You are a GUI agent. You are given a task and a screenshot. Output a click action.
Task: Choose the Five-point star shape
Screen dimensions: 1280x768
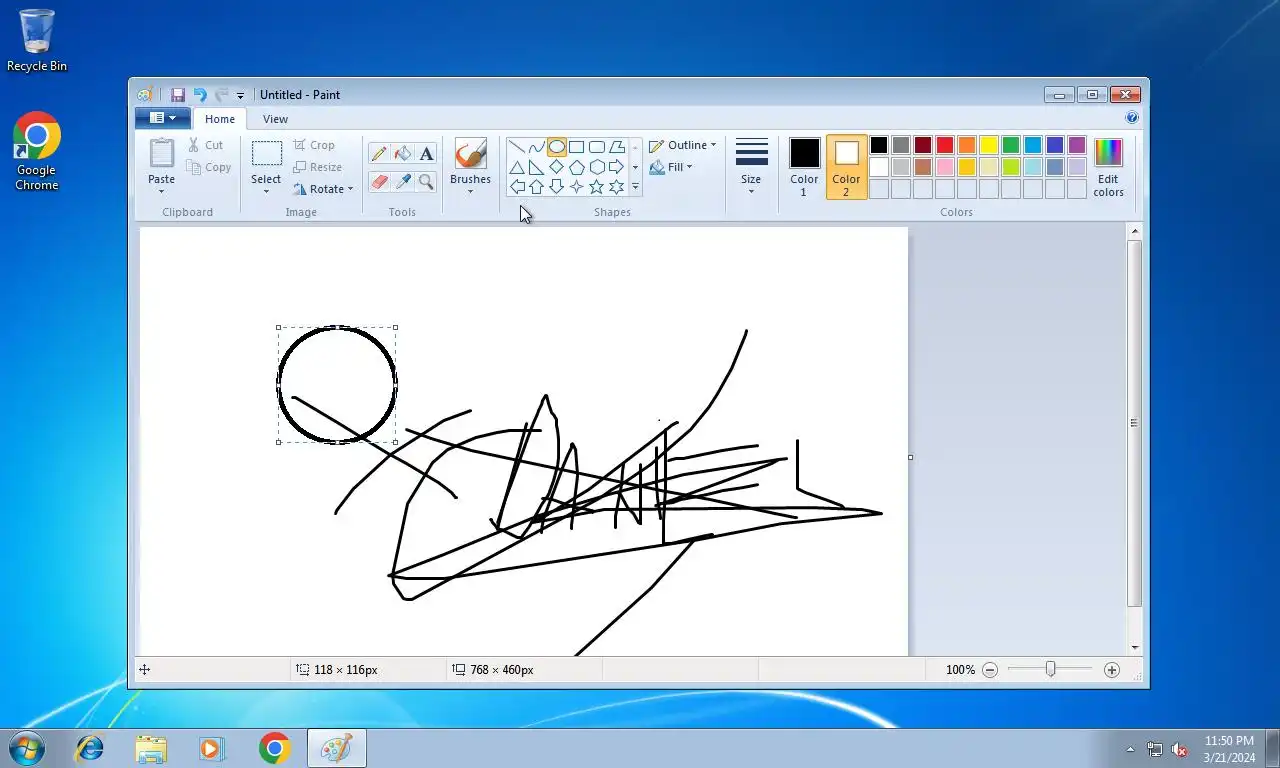click(x=597, y=187)
